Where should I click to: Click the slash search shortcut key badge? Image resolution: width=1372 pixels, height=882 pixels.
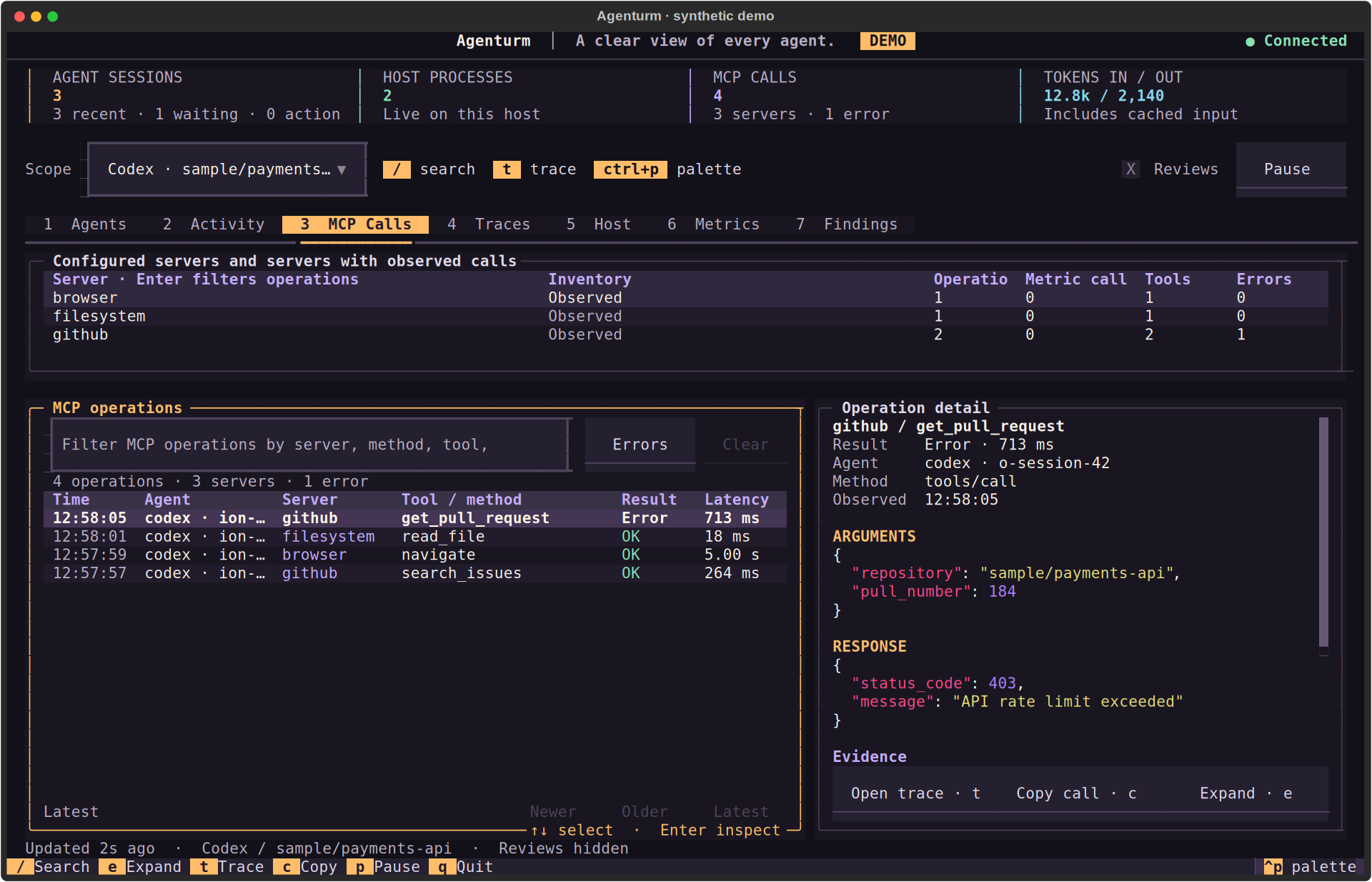(x=397, y=169)
